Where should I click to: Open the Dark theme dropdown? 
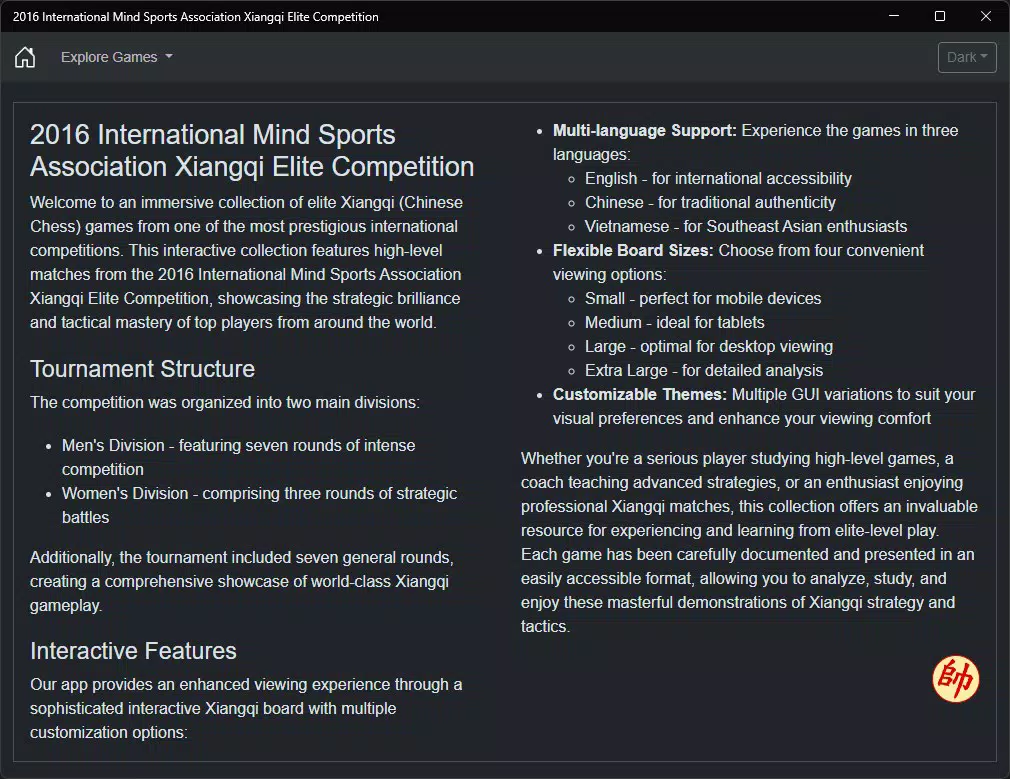point(967,57)
